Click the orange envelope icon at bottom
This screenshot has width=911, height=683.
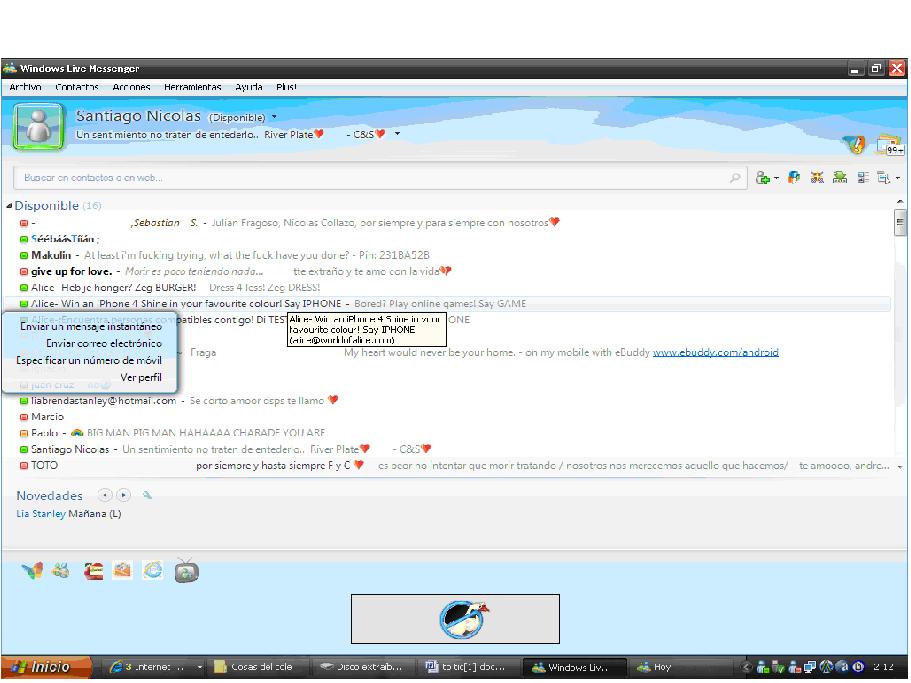point(123,571)
